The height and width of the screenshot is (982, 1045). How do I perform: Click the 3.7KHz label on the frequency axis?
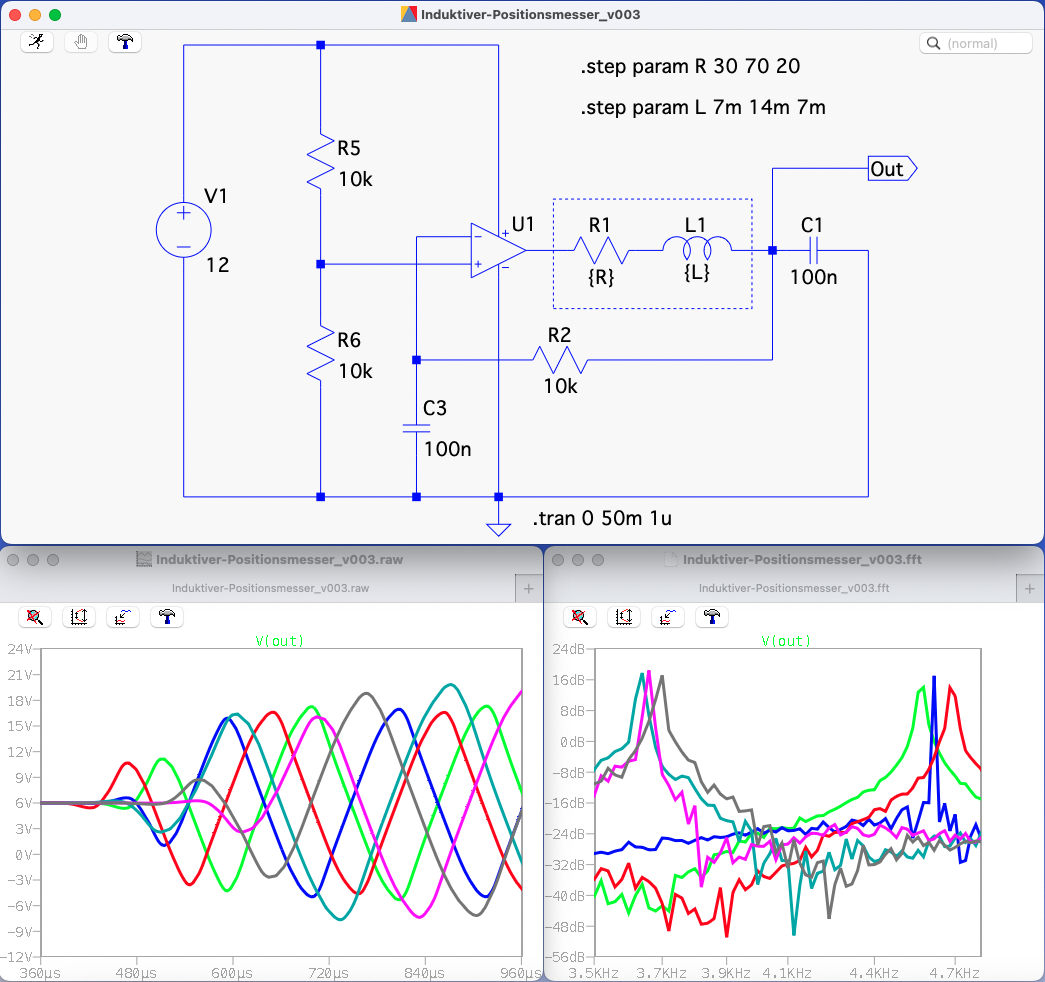pos(660,973)
